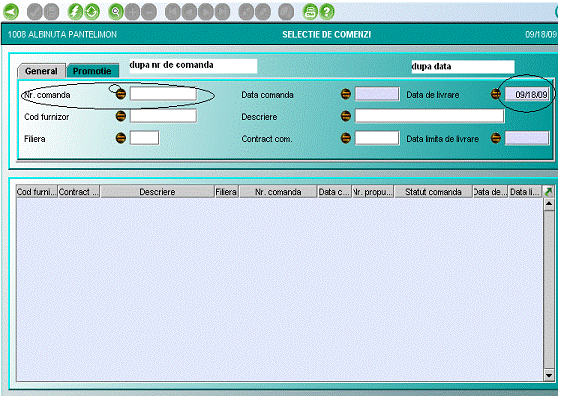The height and width of the screenshot is (396, 561).
Task: Open help with the question mark icon
Action: coord(327,12)
